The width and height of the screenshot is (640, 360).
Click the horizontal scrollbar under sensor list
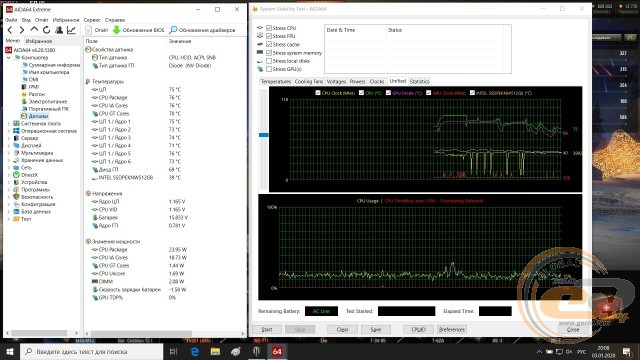[141, 333]
